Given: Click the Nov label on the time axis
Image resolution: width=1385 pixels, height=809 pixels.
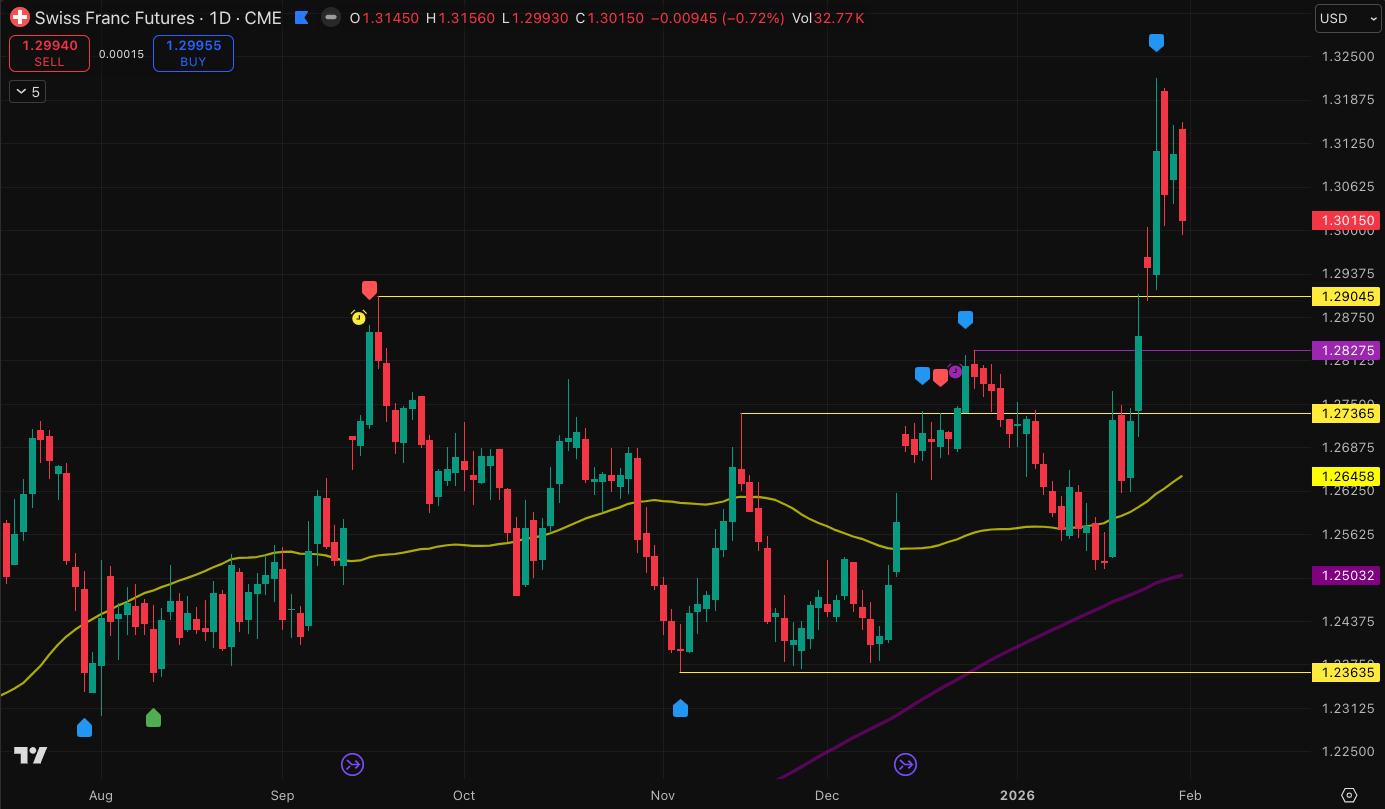Looking at the screenshot, I should coord(663,796).
